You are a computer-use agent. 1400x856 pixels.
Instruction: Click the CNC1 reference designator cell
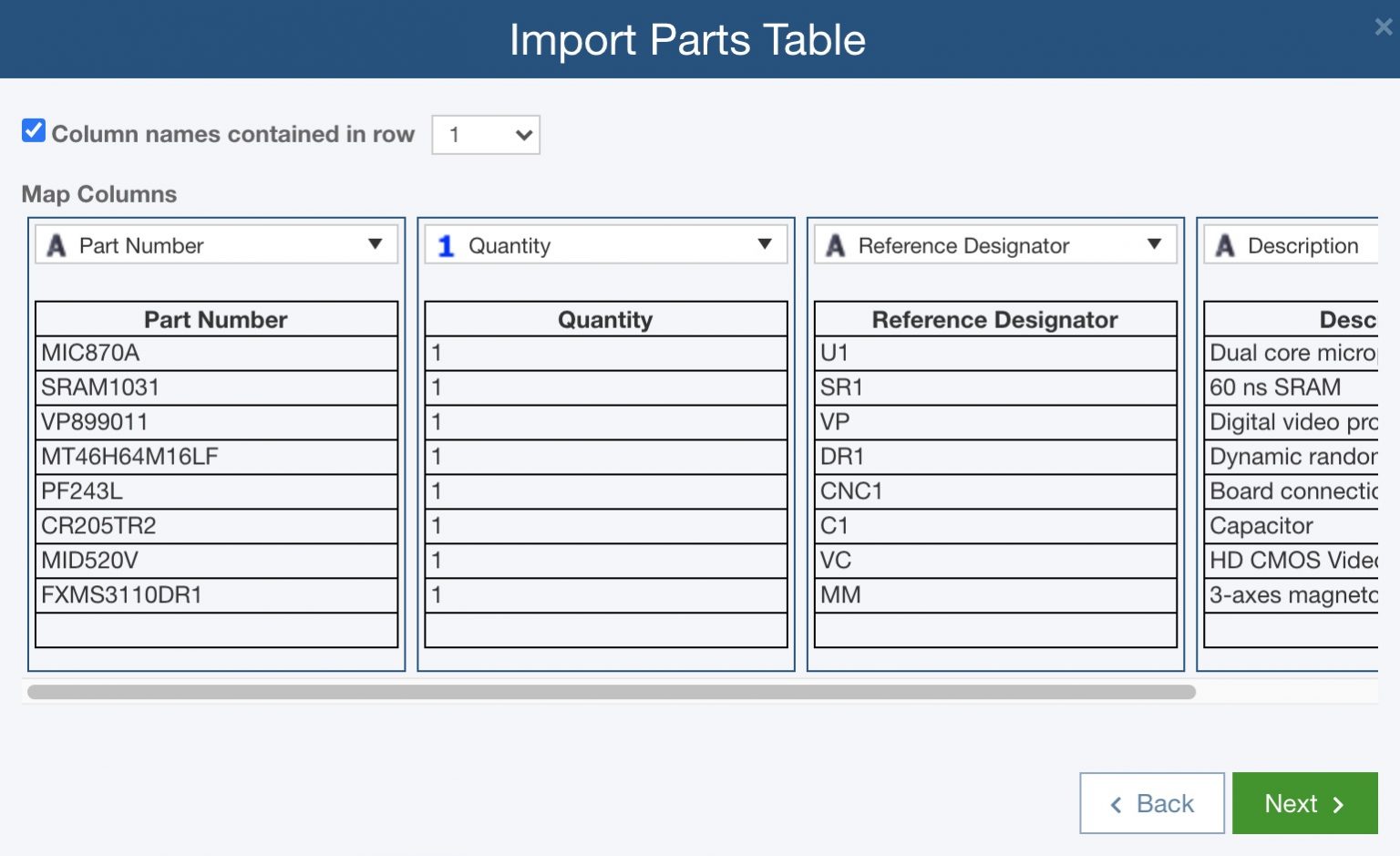(x=995, y=491)
